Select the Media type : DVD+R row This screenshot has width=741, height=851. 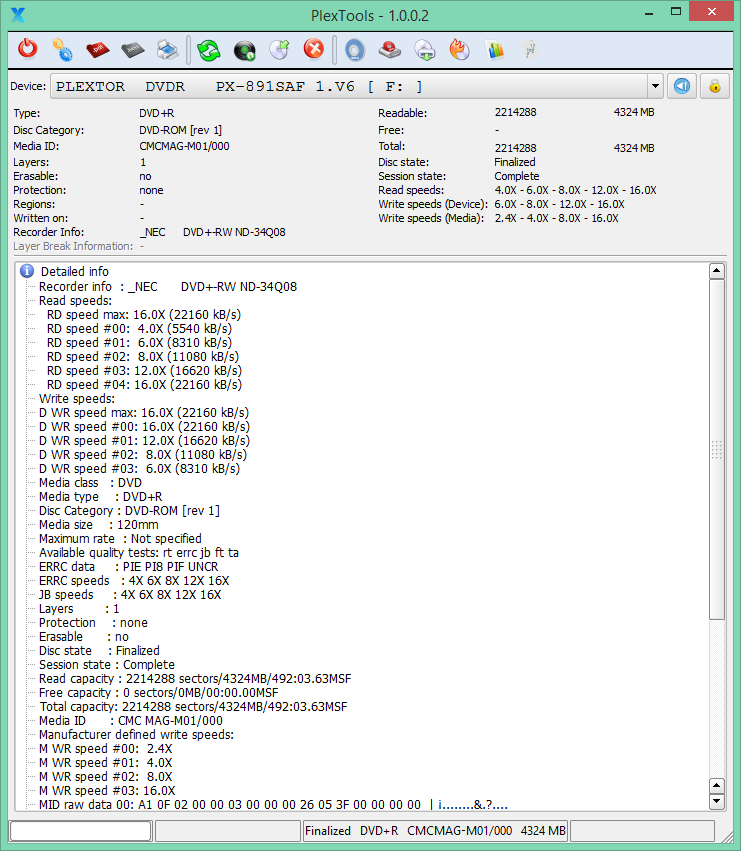point(100,497)
